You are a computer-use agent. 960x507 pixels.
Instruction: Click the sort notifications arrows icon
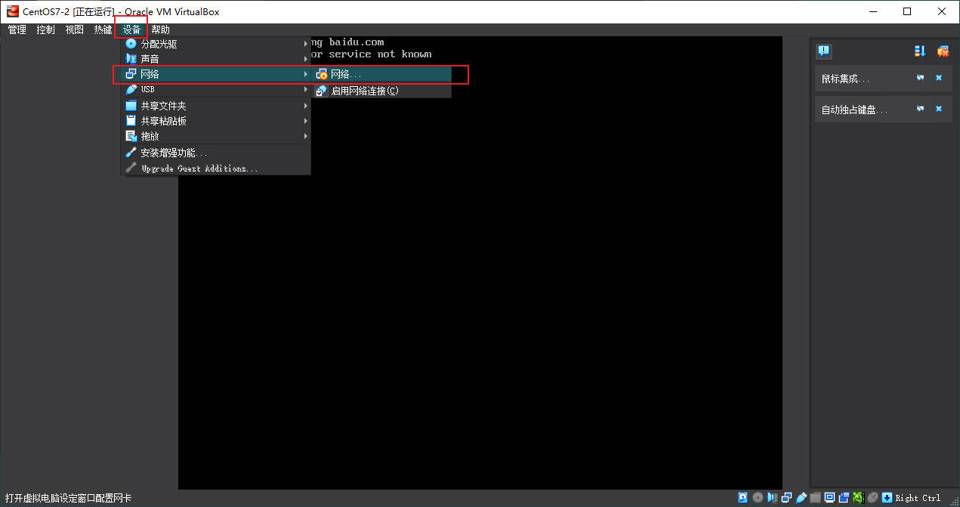[x=920, y=51]
